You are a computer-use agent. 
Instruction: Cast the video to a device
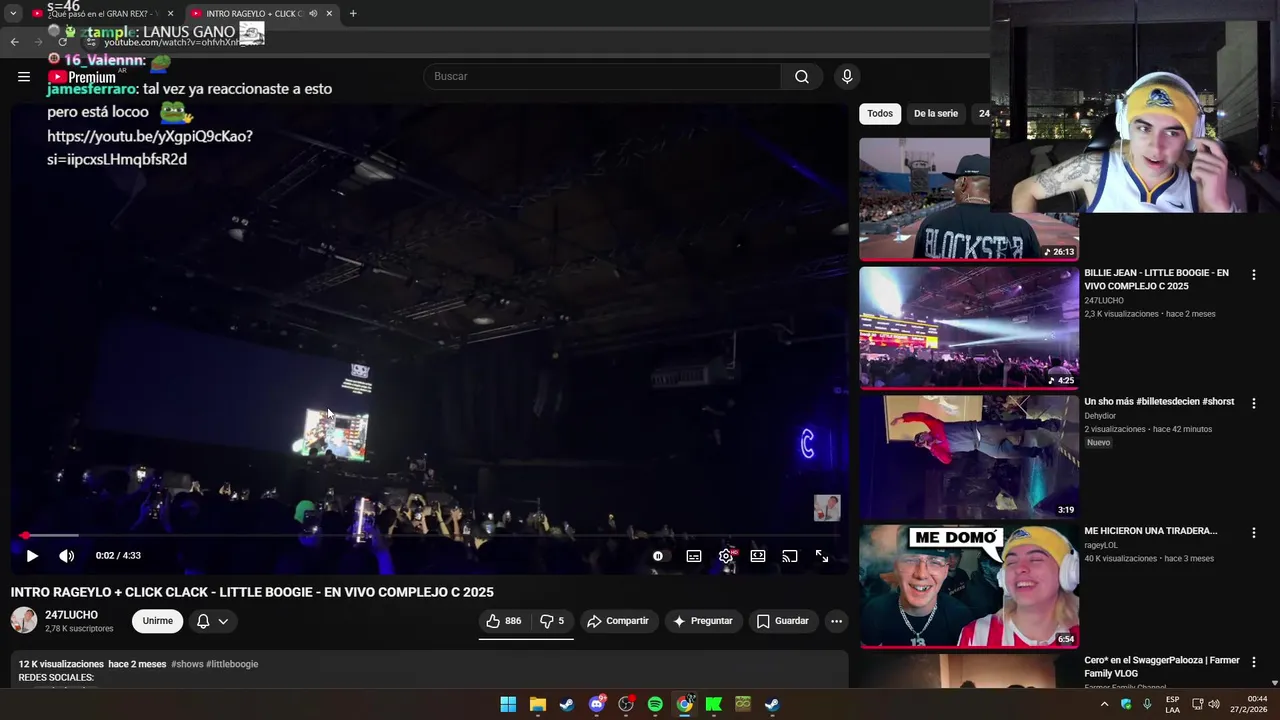(790, 556)
